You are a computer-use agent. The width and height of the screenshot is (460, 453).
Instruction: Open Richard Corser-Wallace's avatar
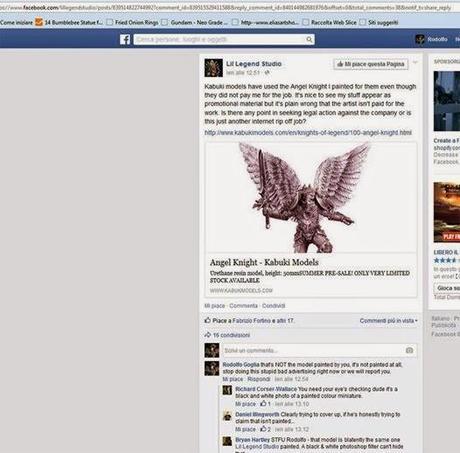point(227,390)
